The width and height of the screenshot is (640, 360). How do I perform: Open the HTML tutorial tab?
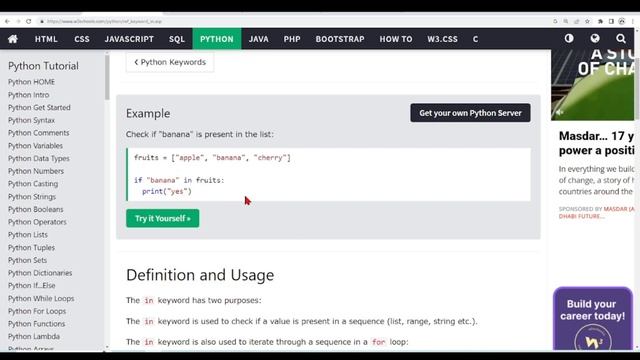point(46,39)
